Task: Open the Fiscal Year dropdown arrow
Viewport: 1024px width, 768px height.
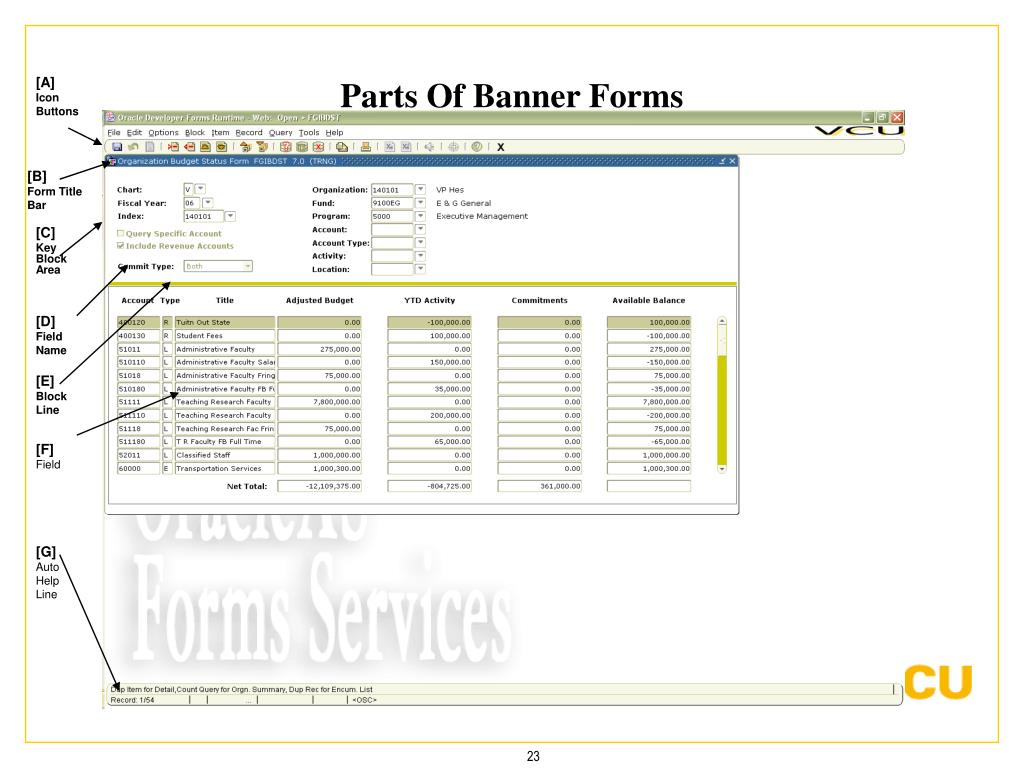Action: point(208,202)
